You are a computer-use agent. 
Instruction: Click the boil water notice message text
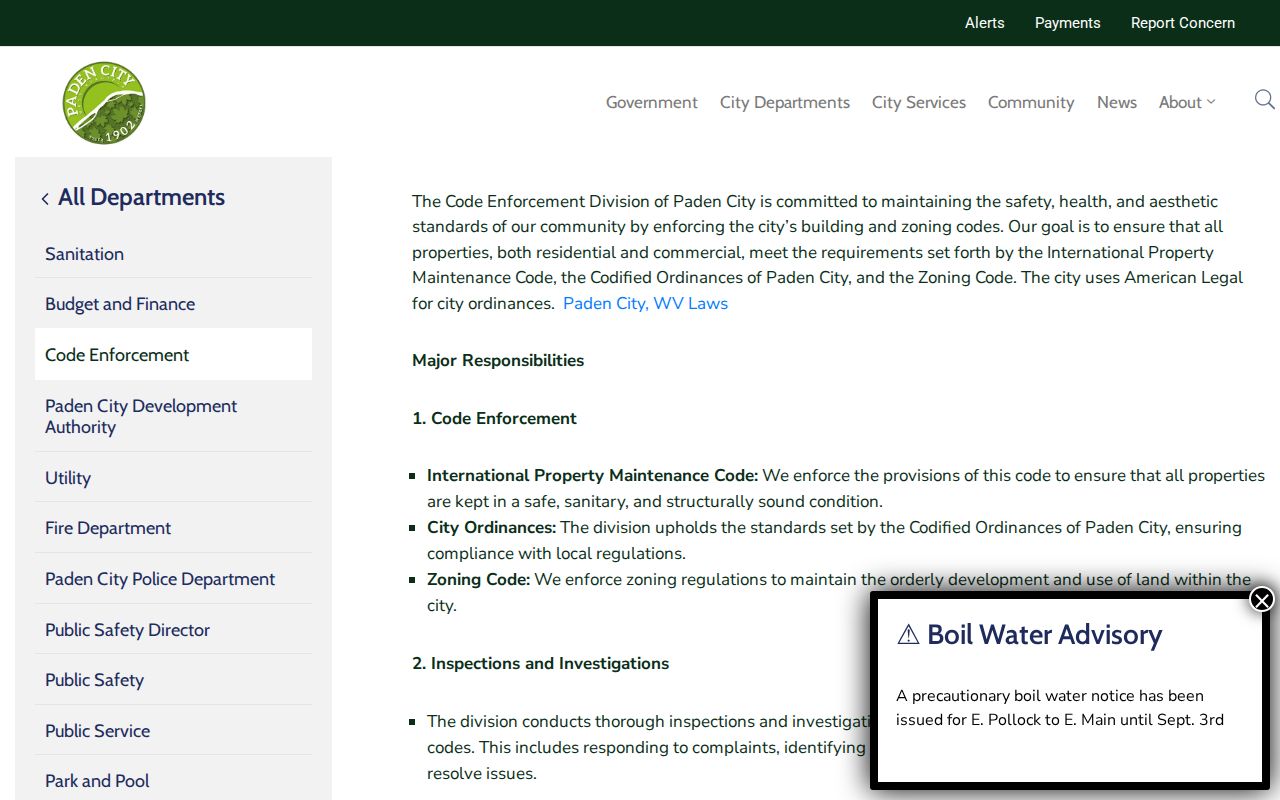[1060, 707]
